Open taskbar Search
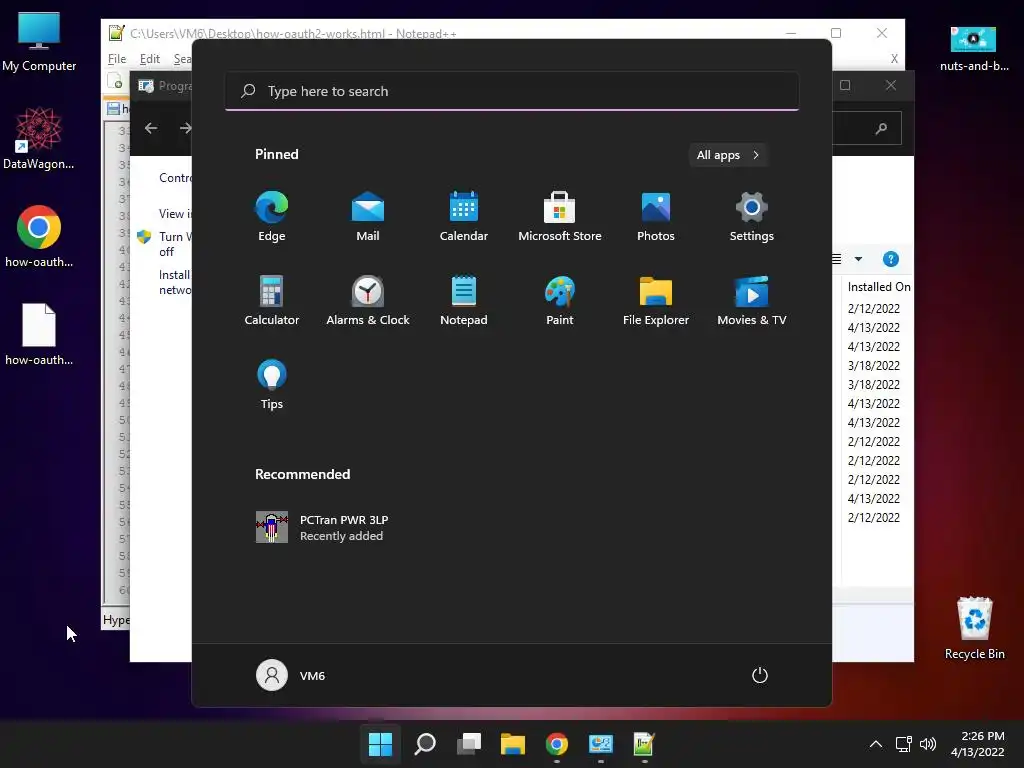This screenshot has width=1024, height=768. click(x=424, y=744)
